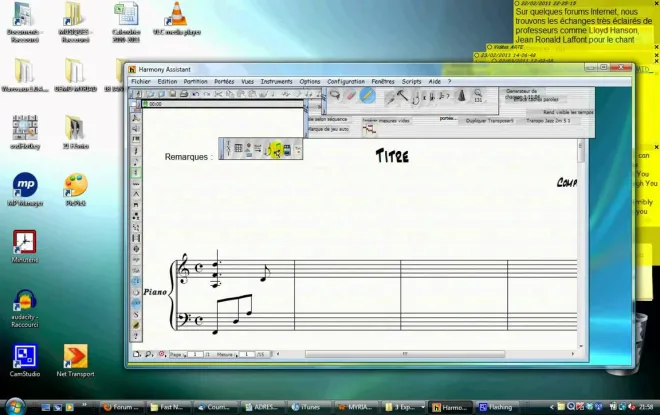Click the save disk icon in toolbar
The image size is (660, 415).
173,94
